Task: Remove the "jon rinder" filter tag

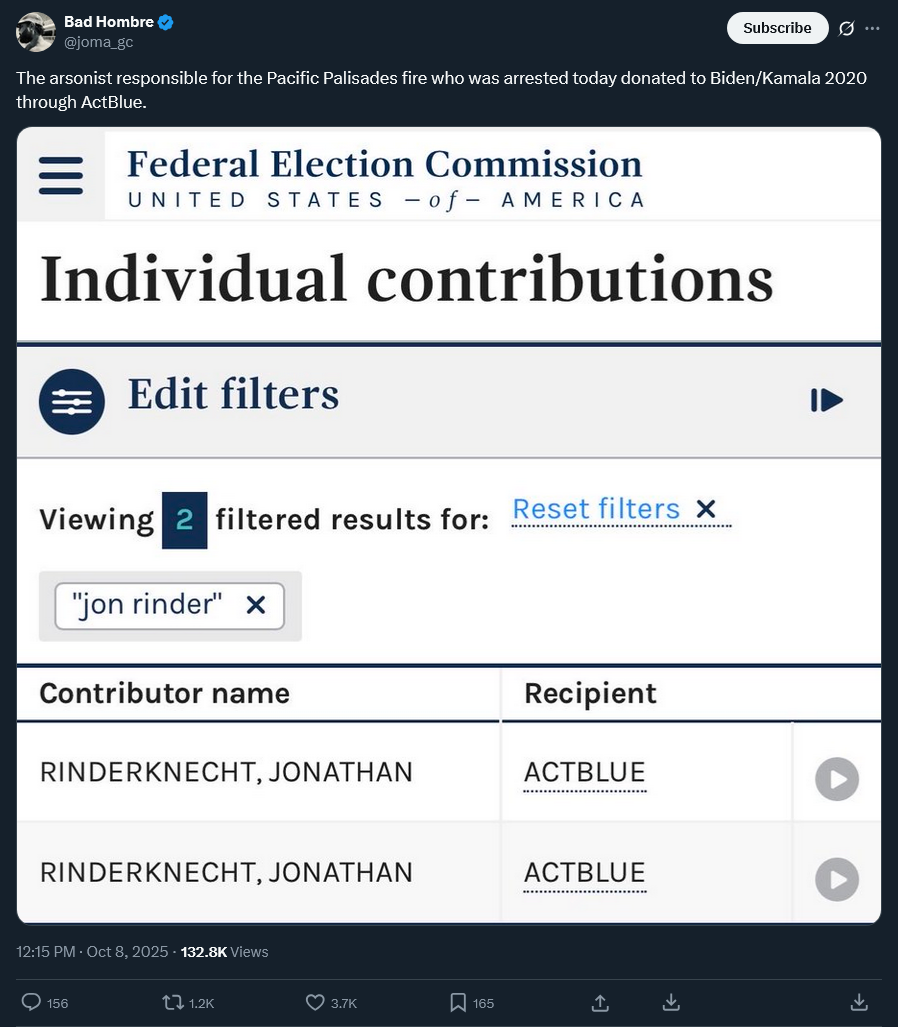Action: point(256,605)
